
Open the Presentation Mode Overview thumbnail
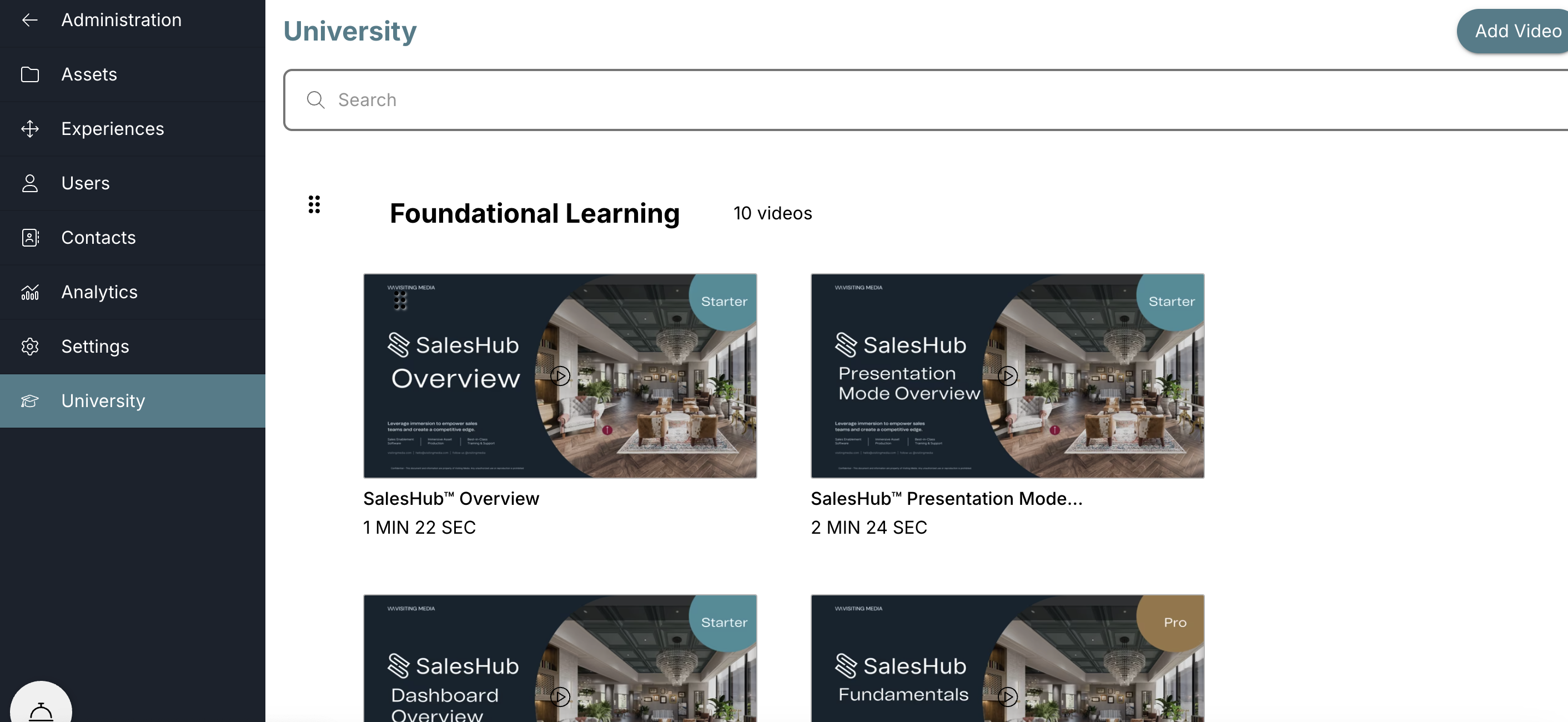click(x=1007, y=375)
